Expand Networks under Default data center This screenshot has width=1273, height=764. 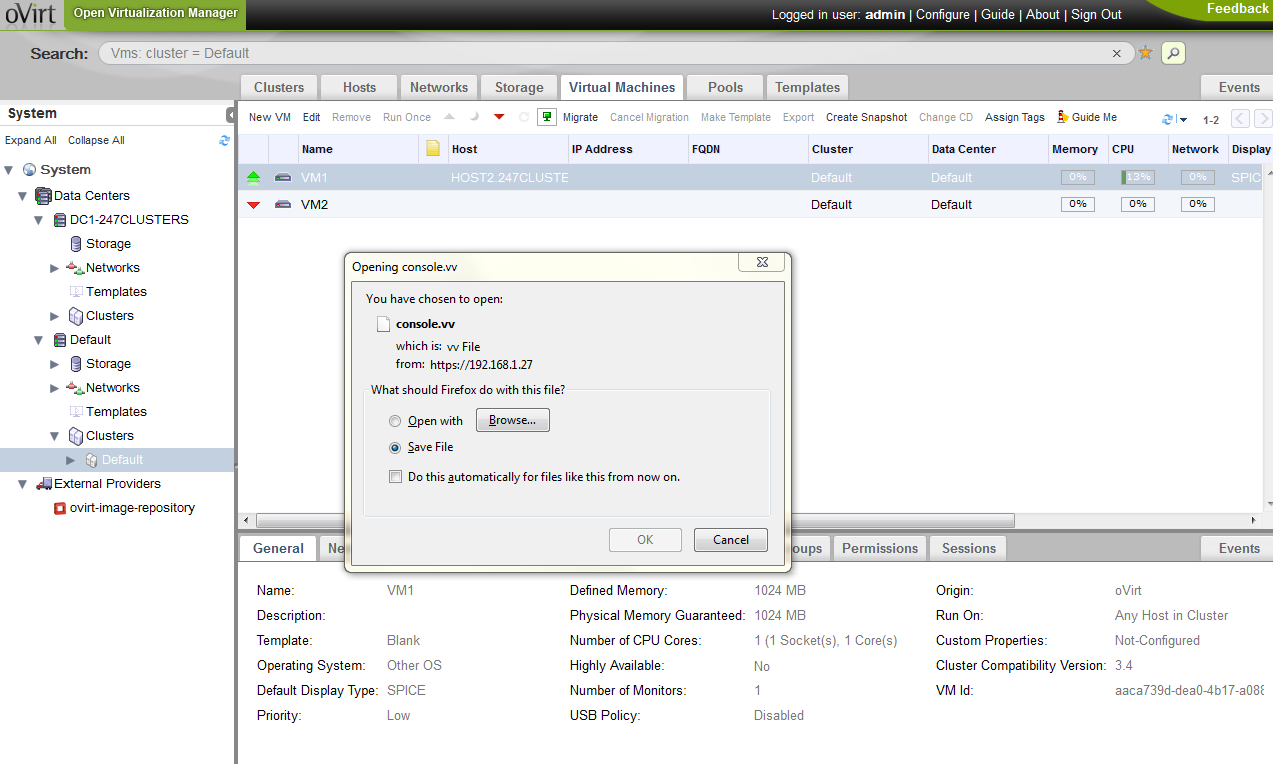tap(55, 388)
